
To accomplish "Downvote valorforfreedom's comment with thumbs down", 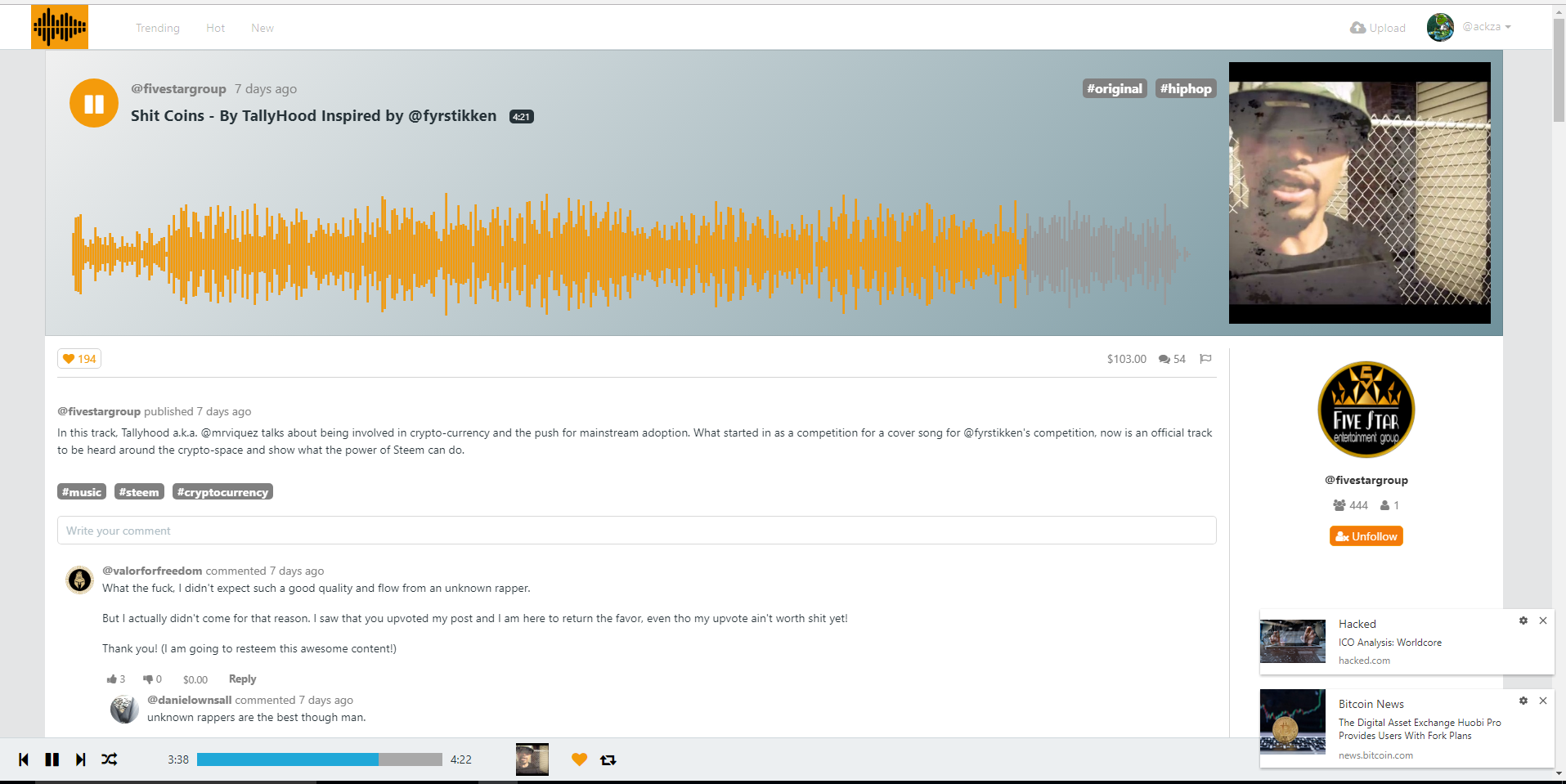I will point(152,679).
